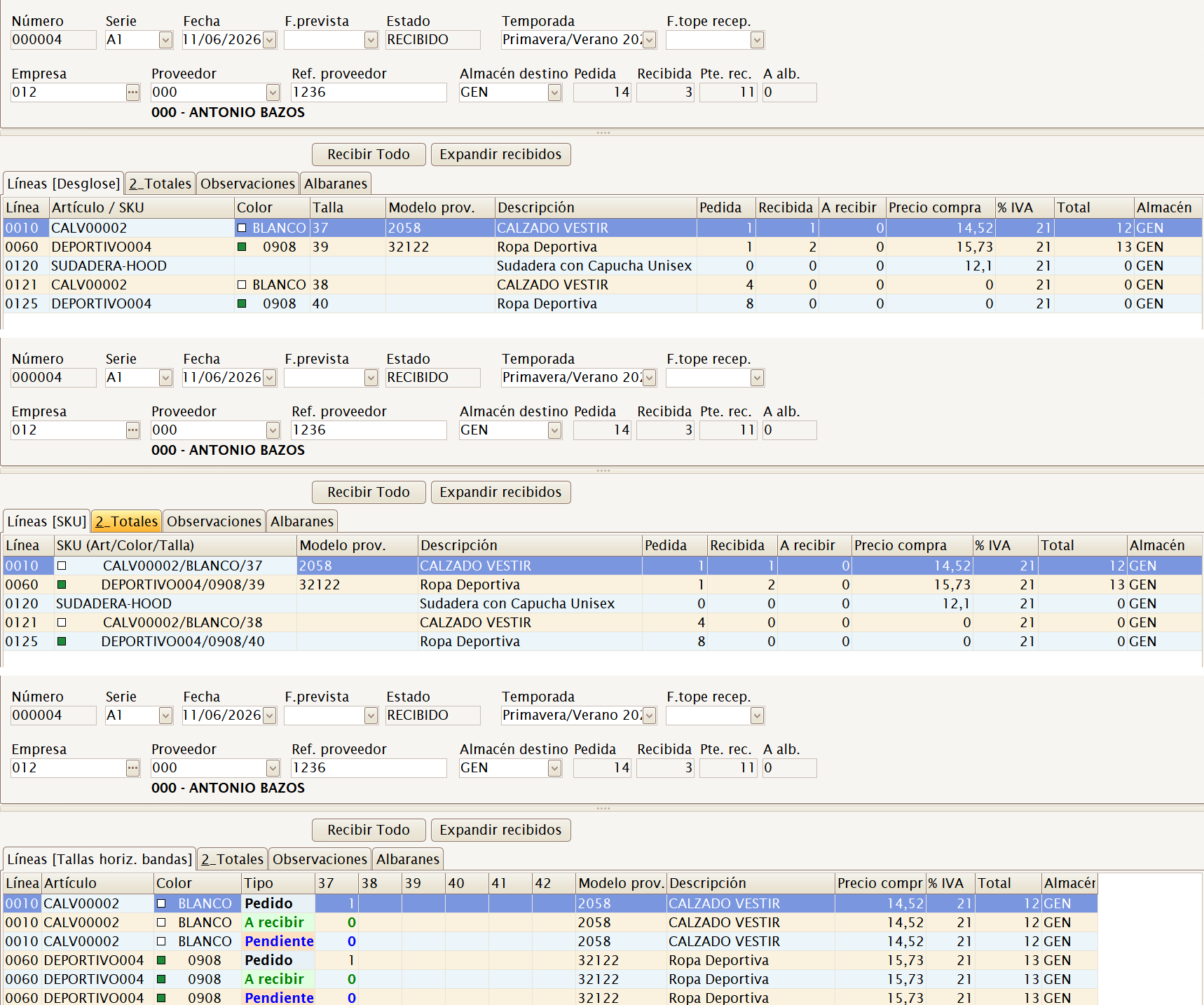The height and width of the screenshot is (1005, 1204).
Task: Click white BLANCO swatch on Desglose line 0121
Action: click(242, 285)
